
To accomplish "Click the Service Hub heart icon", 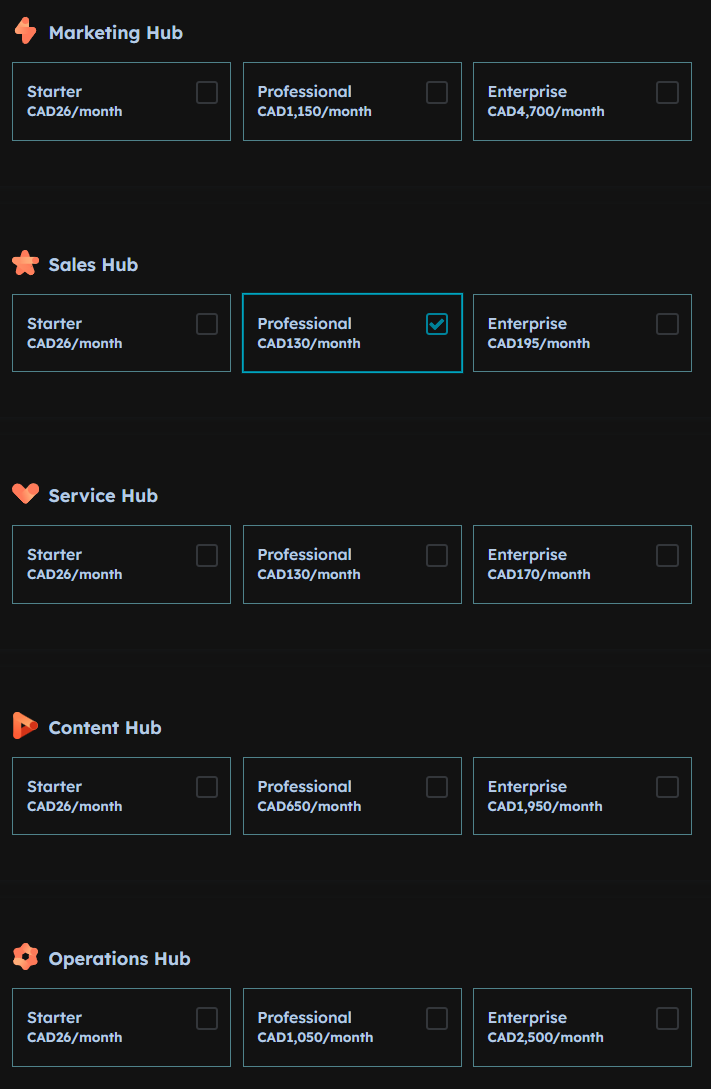I will pyautogui.click(x=26, y=494).
